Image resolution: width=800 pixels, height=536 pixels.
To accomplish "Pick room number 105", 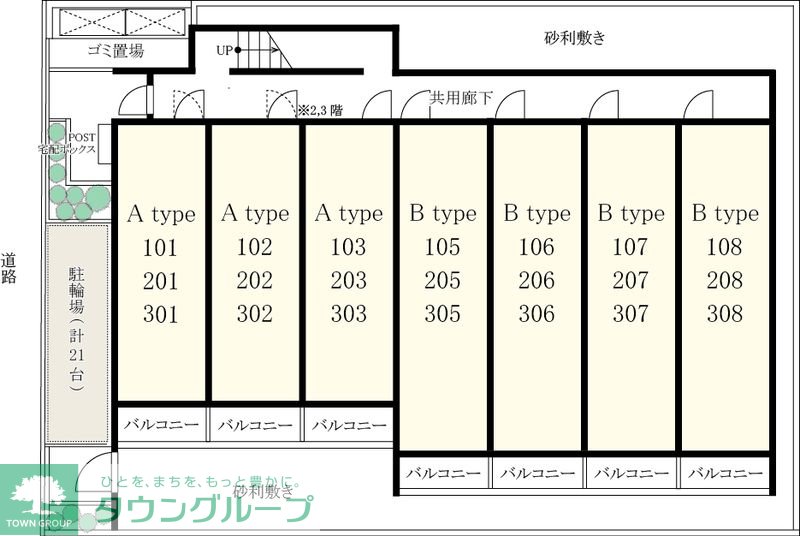I will (x=442, y=247).
